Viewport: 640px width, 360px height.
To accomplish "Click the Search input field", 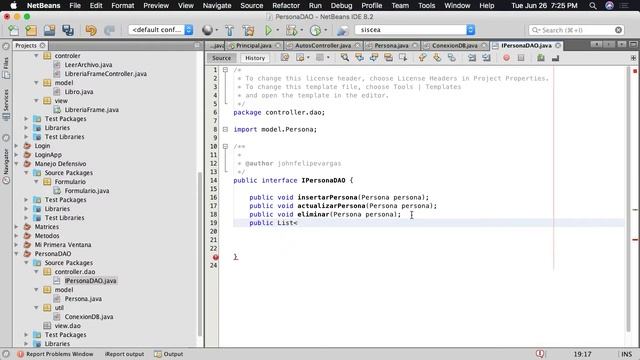I will (x=576, y=30).
